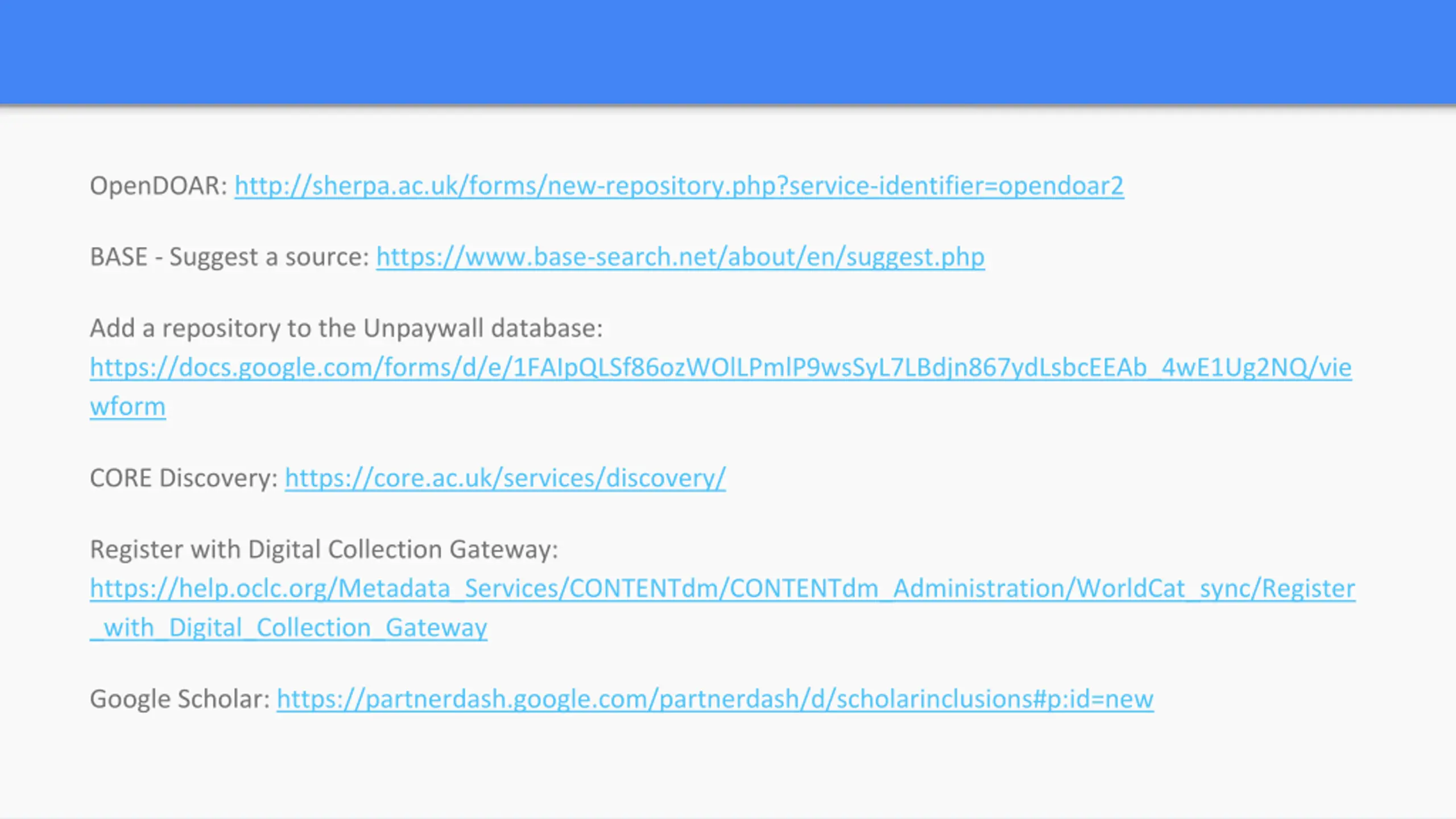The height and width of the screenshot is (819, 1456).
Task: Click the word 'database:' after Unpaywall
Action: 547,328
